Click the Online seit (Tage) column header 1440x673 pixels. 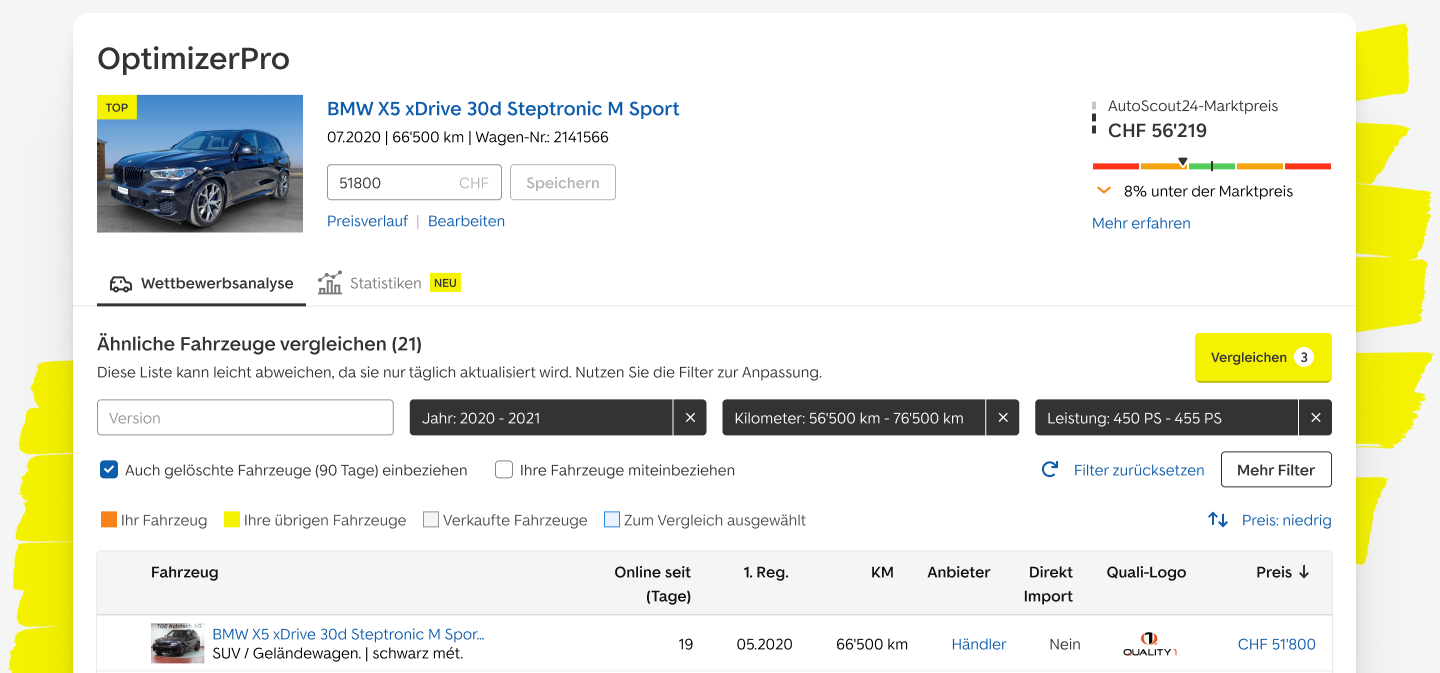653,584
